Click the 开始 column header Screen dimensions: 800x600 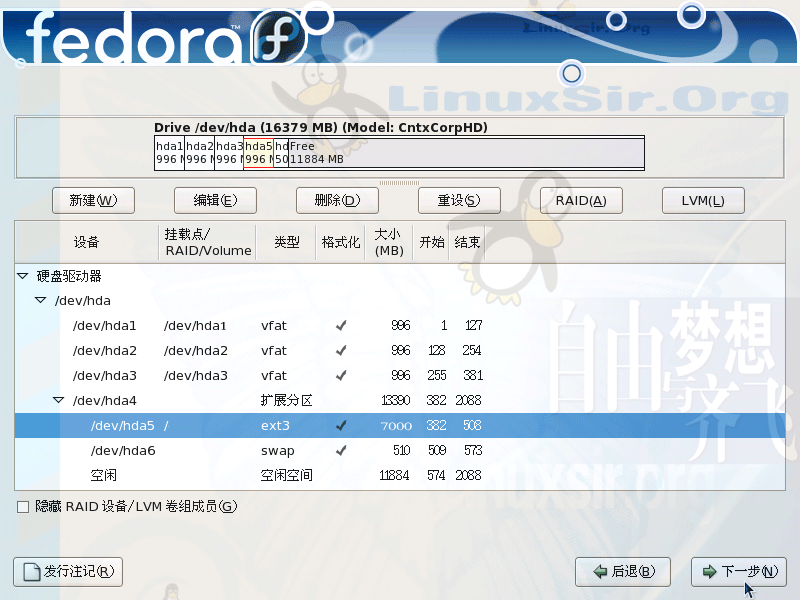pyautogui.click(x=432, y=242)
